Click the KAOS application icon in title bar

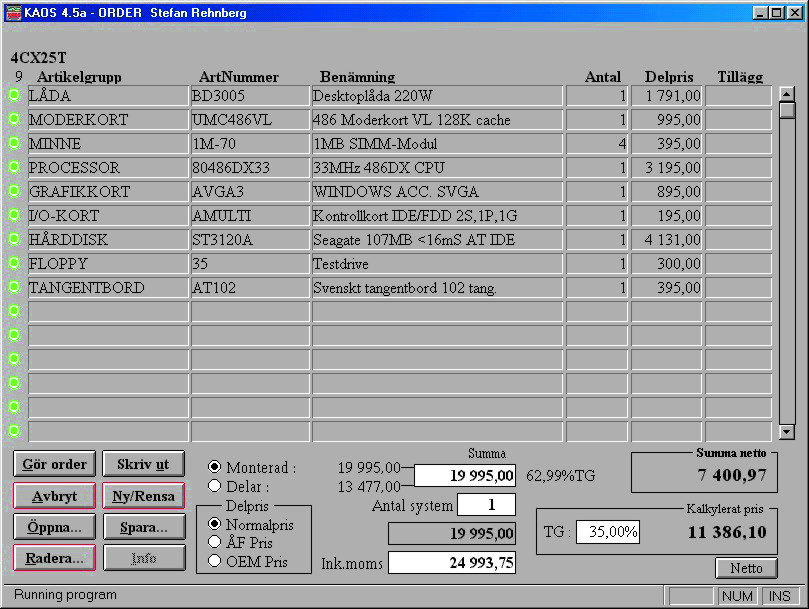(13, 13)
